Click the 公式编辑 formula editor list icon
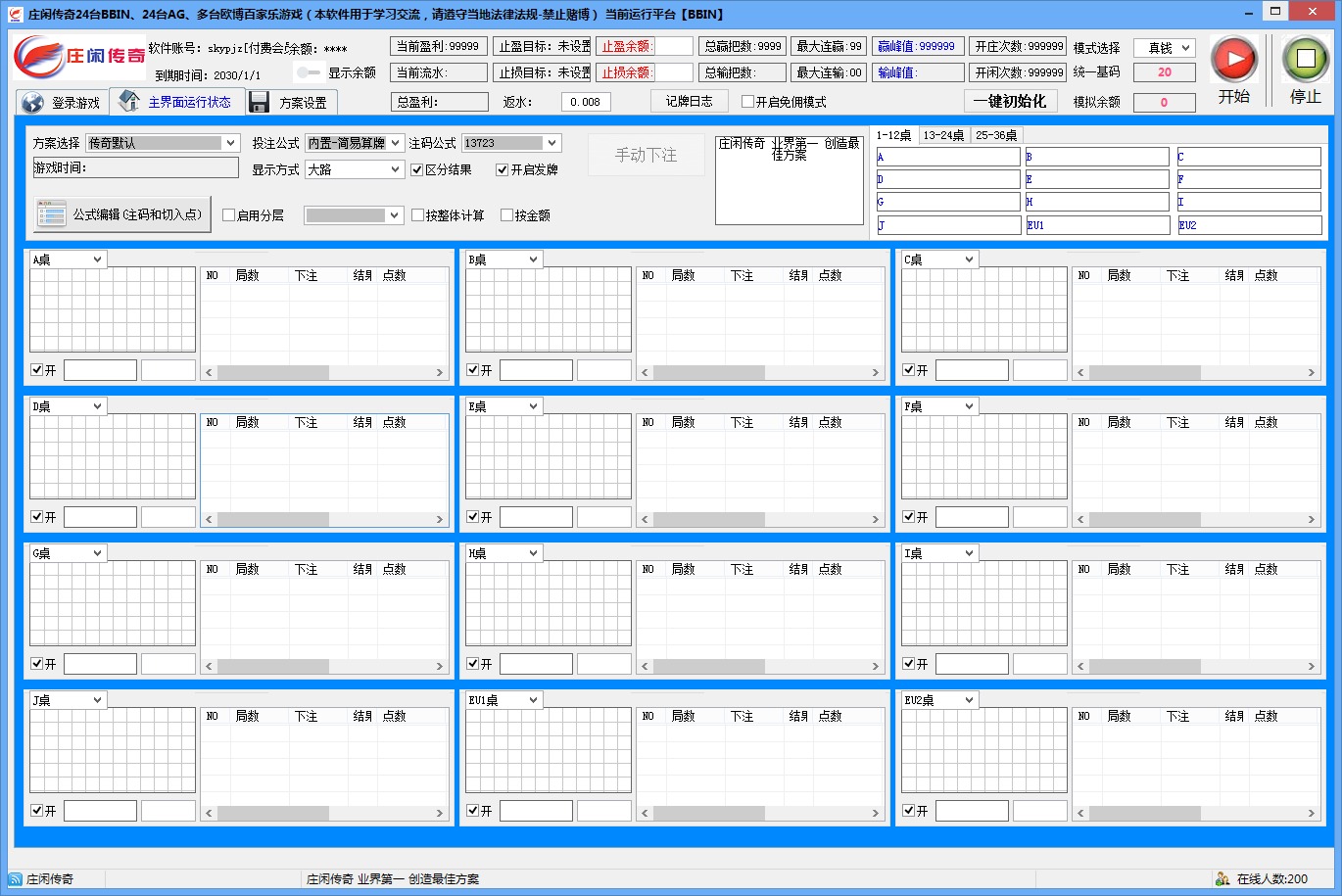Screen dimensions: 1342x896 pos(51,214)
